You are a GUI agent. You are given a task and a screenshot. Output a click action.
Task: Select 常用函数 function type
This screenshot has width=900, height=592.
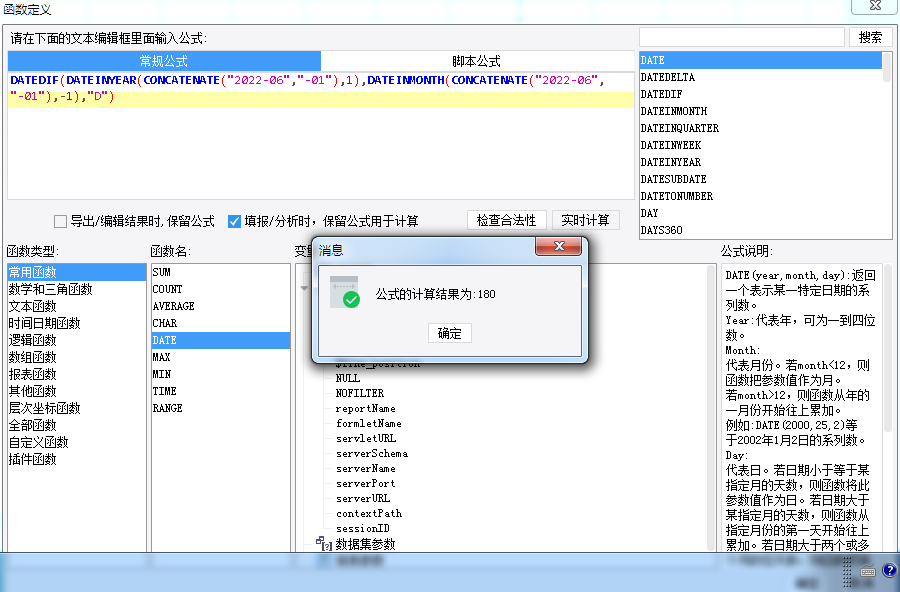pyautogui.click(x=77, y=272)
